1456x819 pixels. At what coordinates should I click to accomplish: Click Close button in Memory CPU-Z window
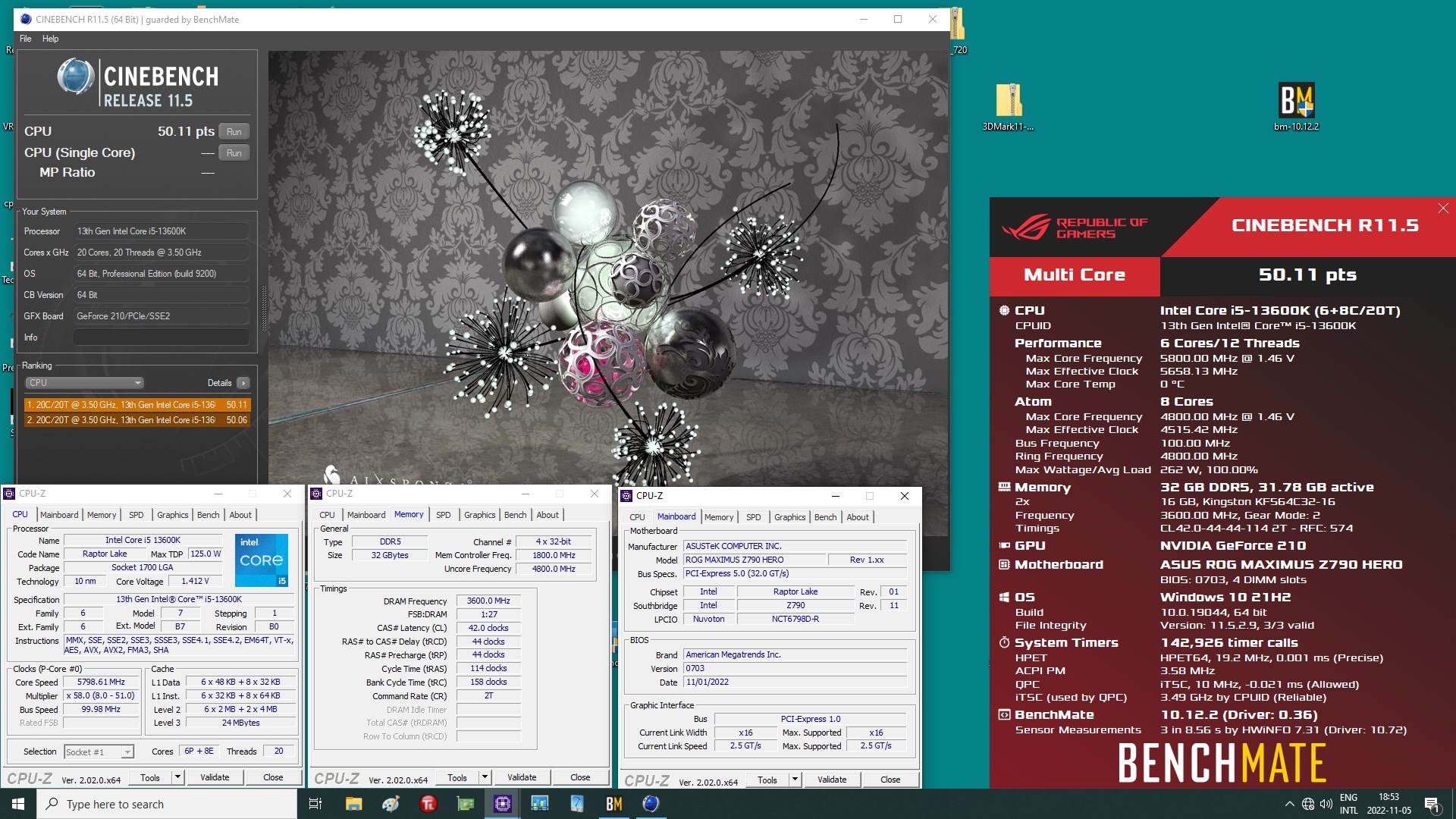click(580, 777)
